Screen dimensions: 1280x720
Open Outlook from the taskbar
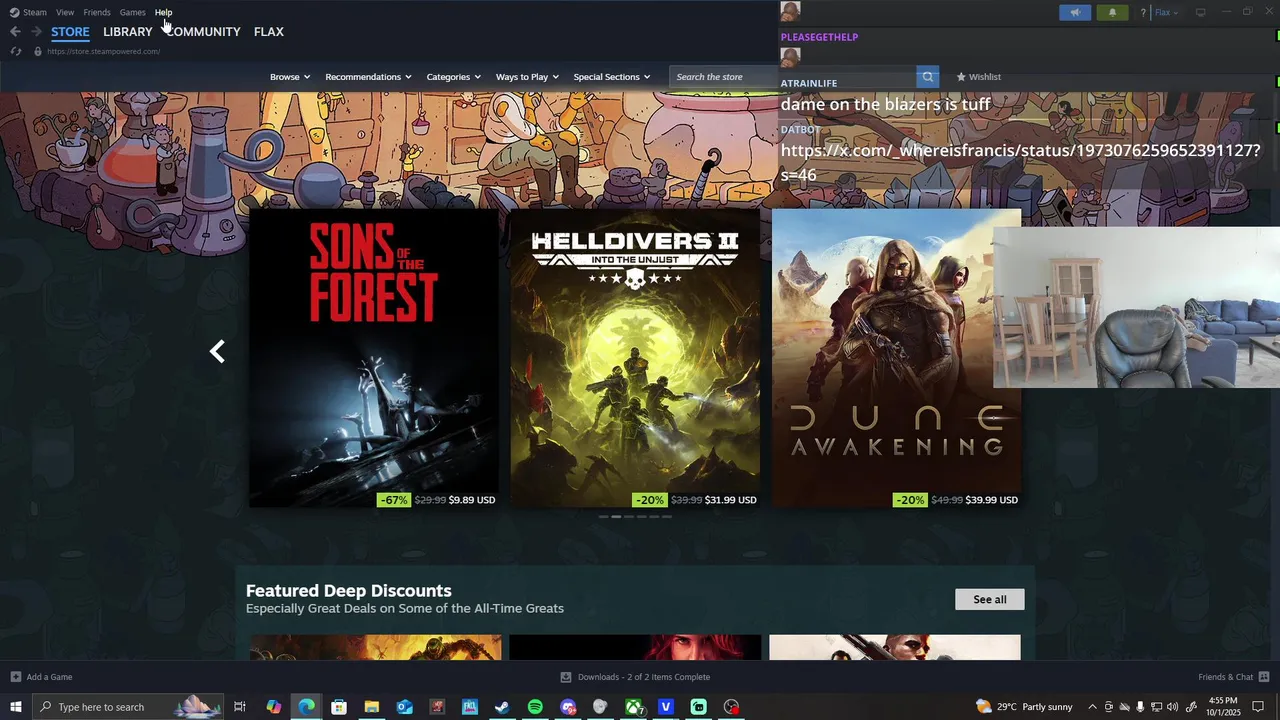tap(404, 707)
